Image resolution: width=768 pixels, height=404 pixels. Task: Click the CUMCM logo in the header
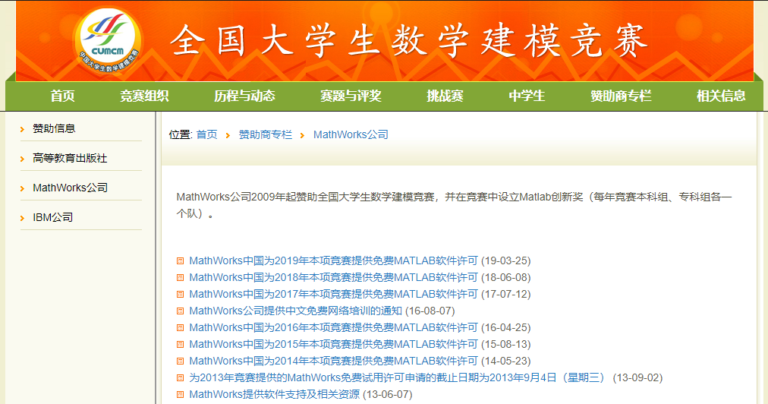pos(109,39)
